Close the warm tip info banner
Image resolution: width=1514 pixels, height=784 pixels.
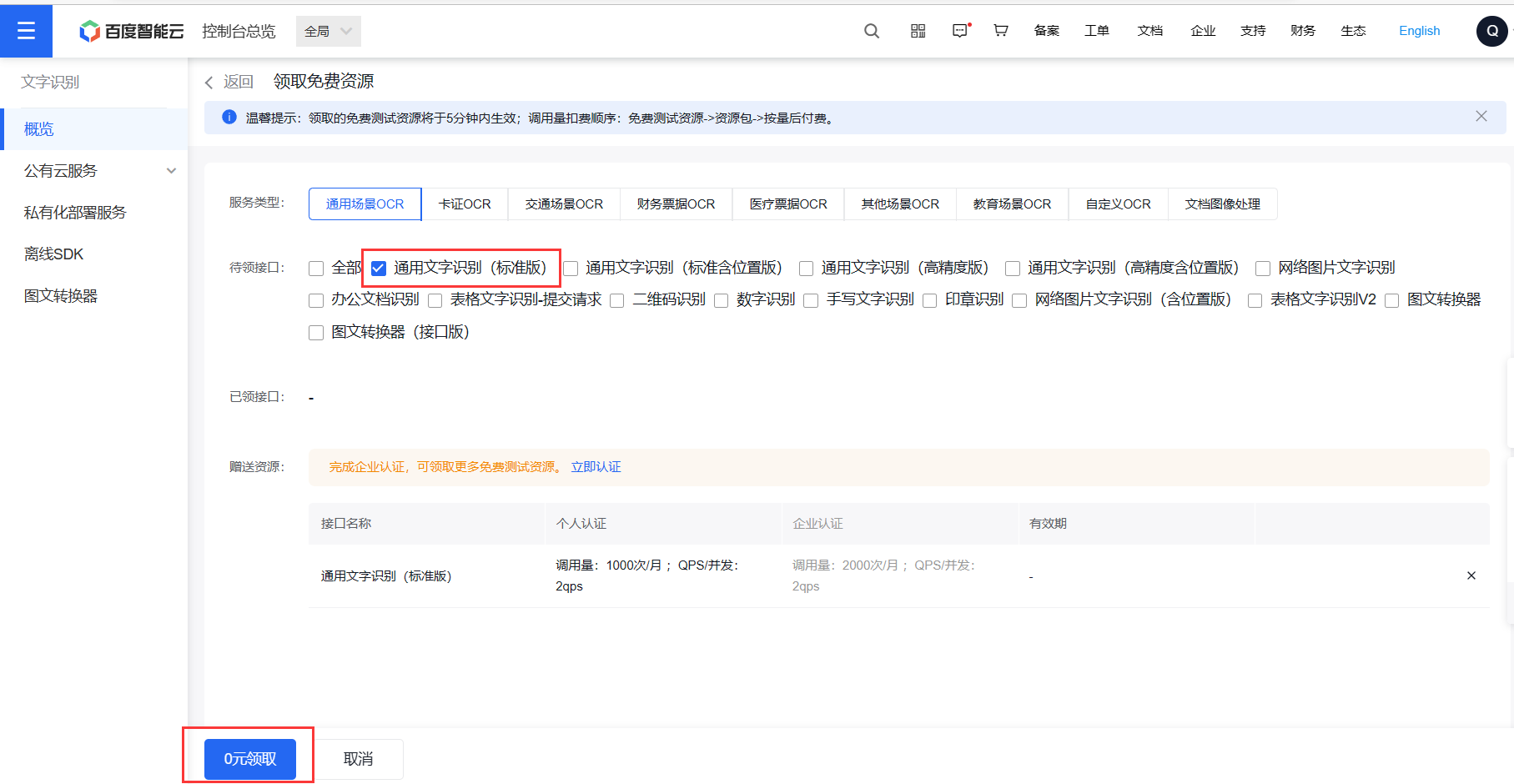click(x=1481, y=117)
